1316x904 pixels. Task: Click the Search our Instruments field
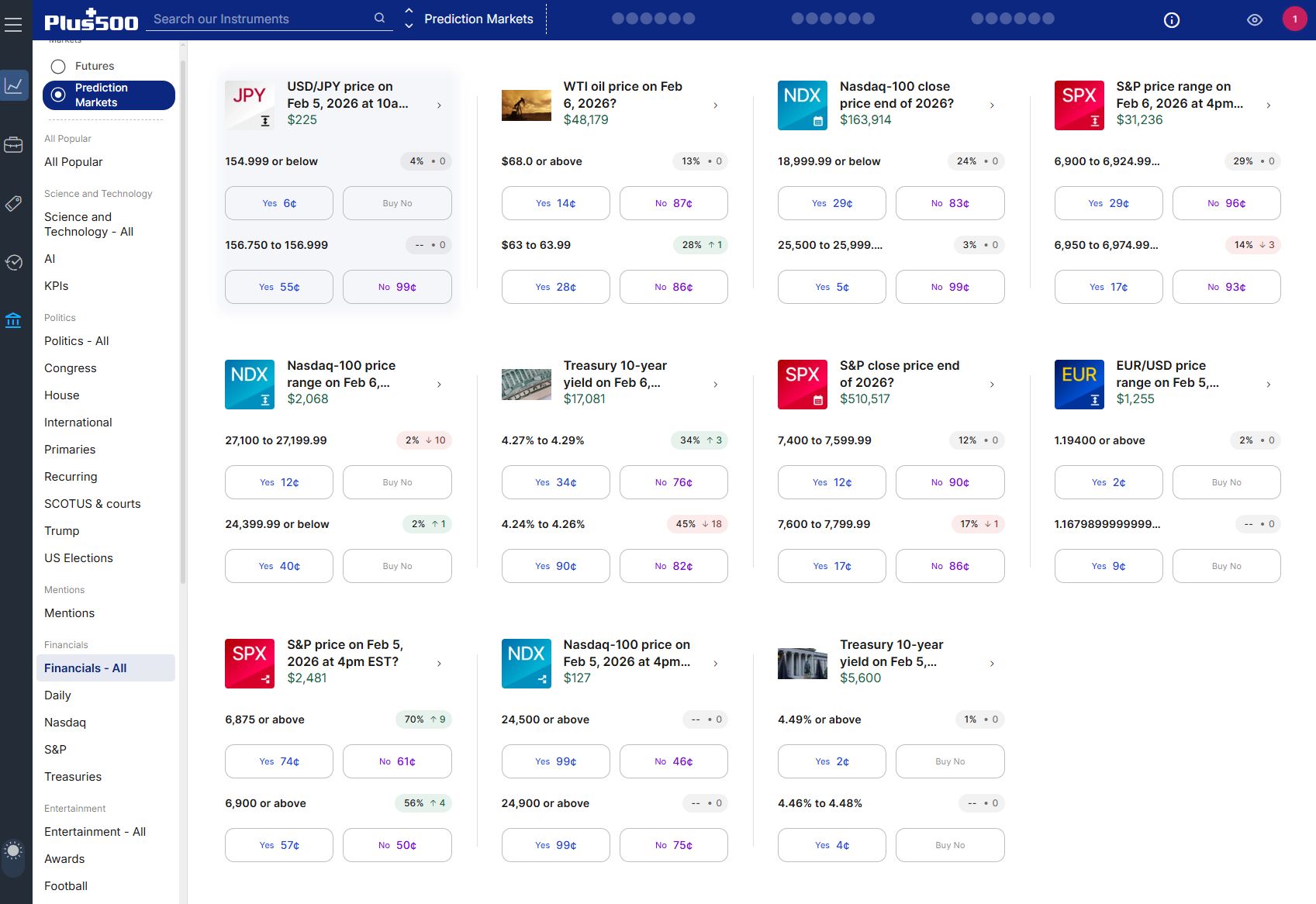pos(256,18)
